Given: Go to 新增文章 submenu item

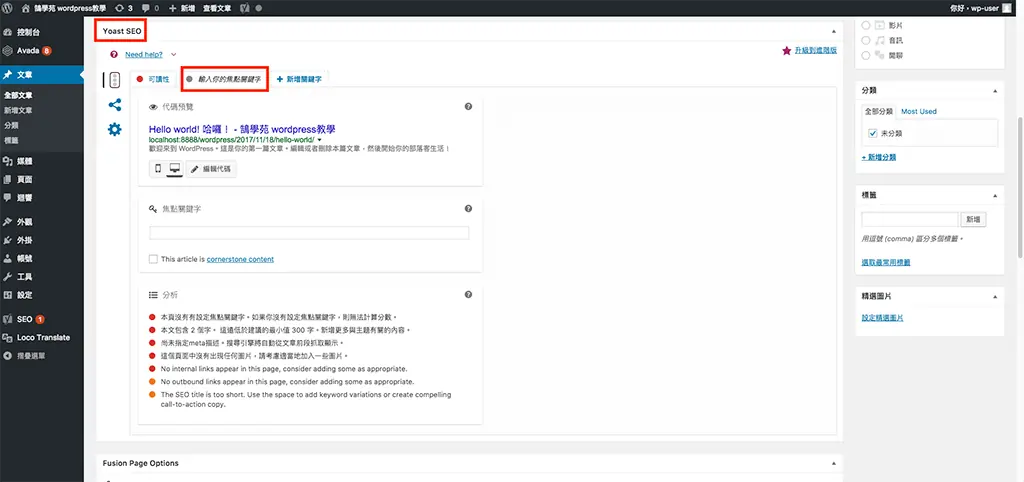Looking at the screenshot, I should pos(18,110).
